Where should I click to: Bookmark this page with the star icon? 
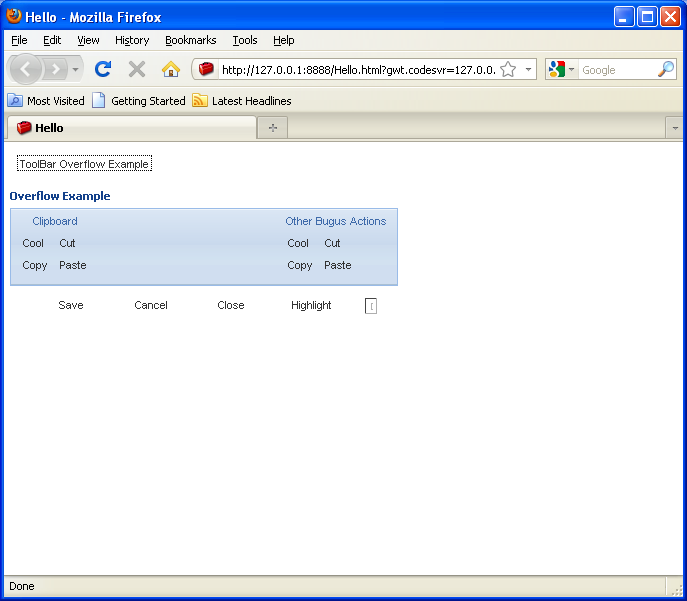click(x=508, y=69)
